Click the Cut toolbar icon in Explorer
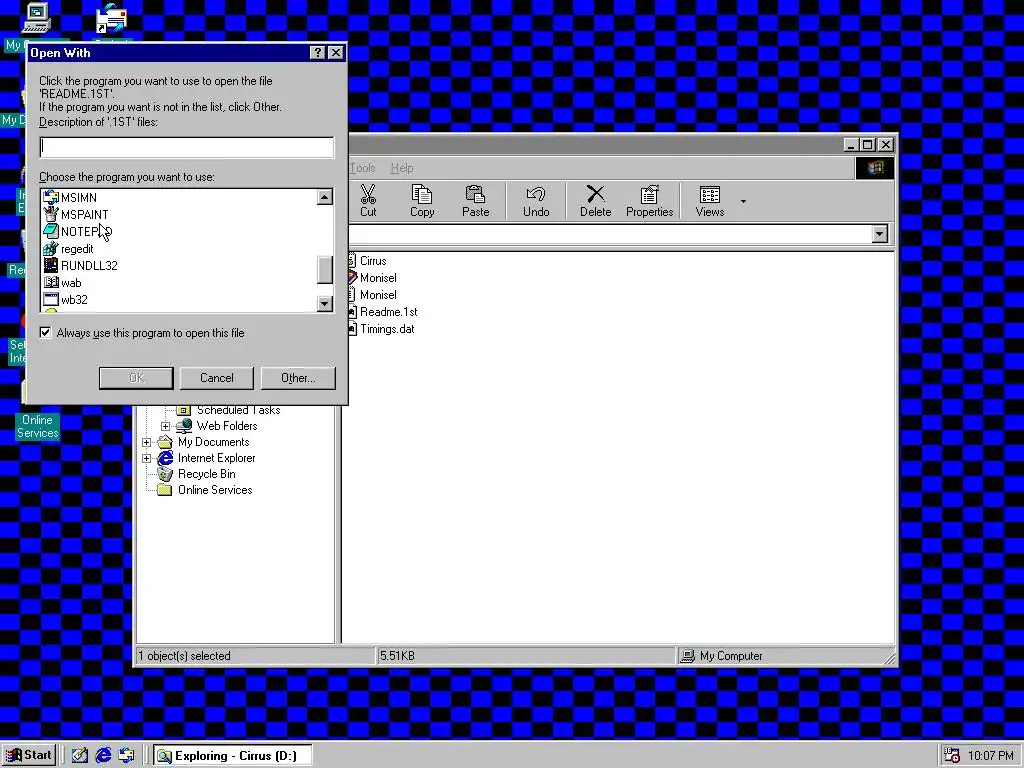Viewport: 1024px width, 768px height. click(x=368, y=200)
